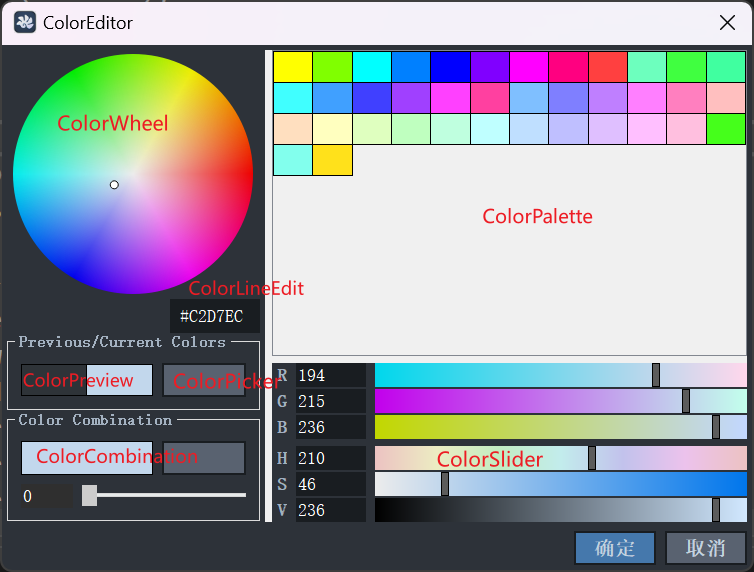Click the B channel slider handle

[x=716, y=427]
